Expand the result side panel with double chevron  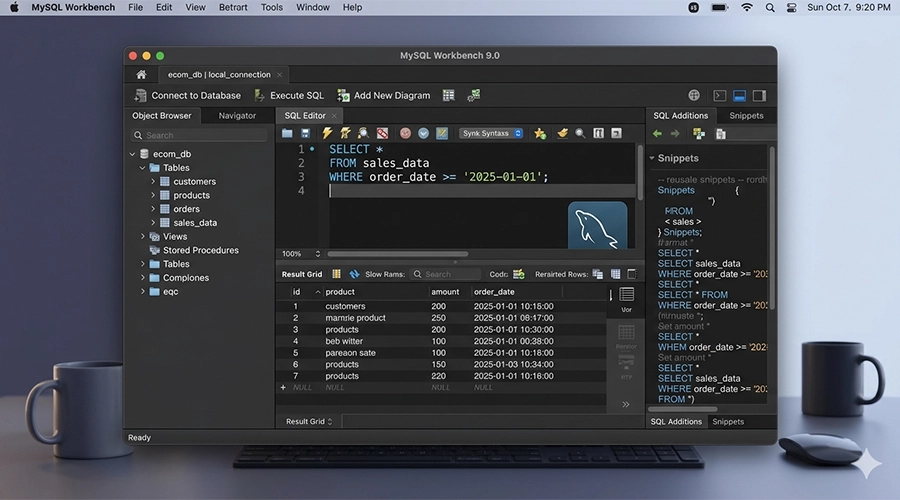pos(626,405)
